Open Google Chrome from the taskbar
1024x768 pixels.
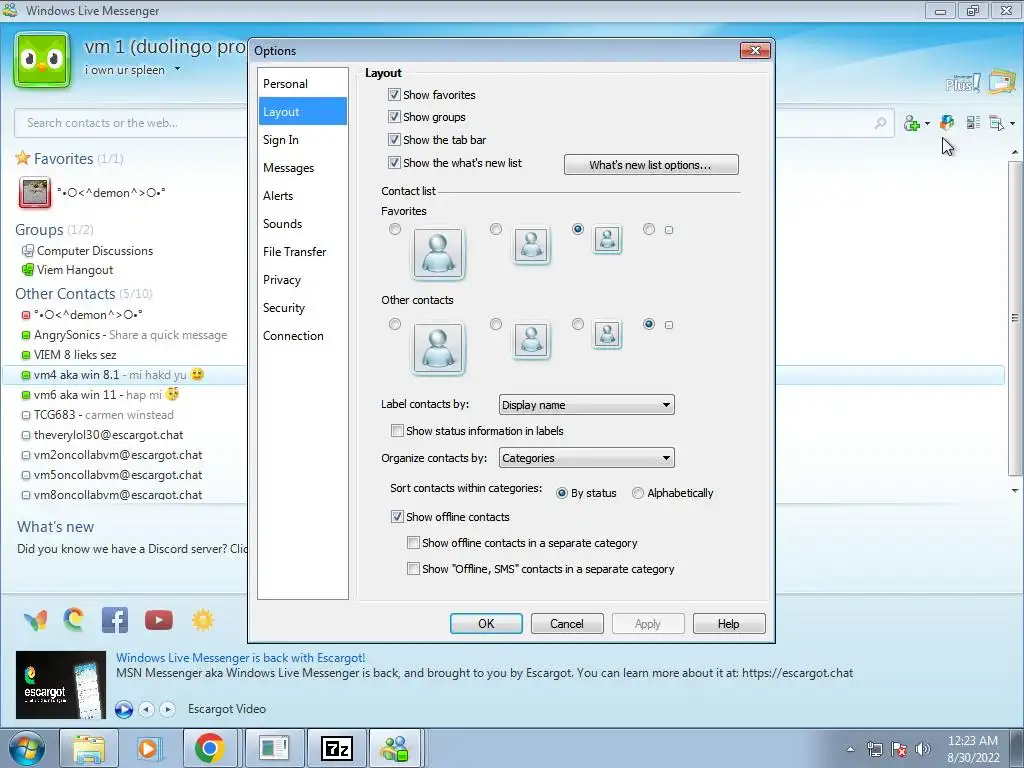tap(209, 748)
